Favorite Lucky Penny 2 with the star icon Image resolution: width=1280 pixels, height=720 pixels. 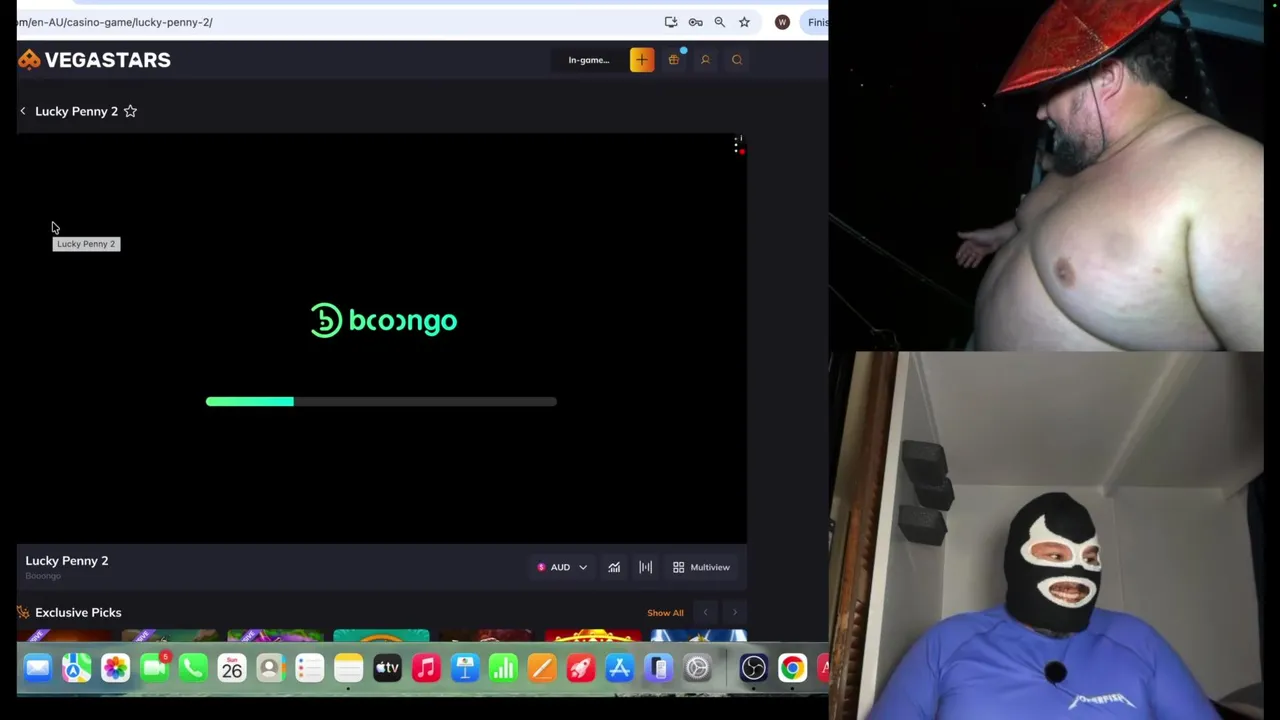(130, 111)
